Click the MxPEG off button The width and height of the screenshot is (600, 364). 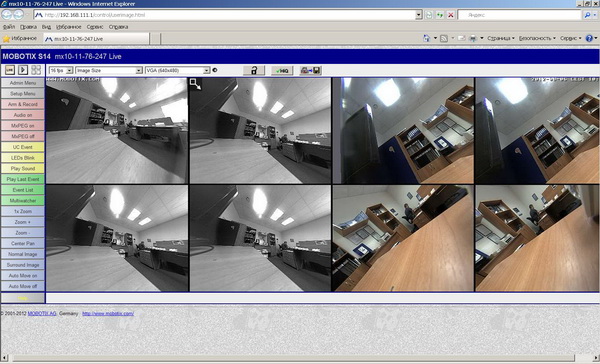[23, 136]
